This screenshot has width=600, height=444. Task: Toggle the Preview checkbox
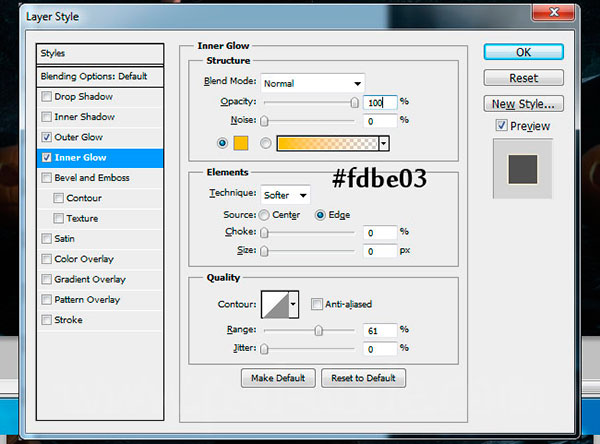pyautogui.click(x=501, y=125)
